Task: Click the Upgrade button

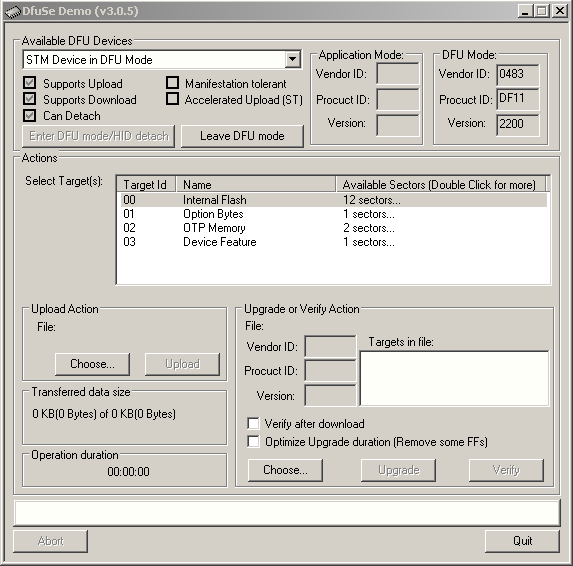Action: click(x=398, y=470)
